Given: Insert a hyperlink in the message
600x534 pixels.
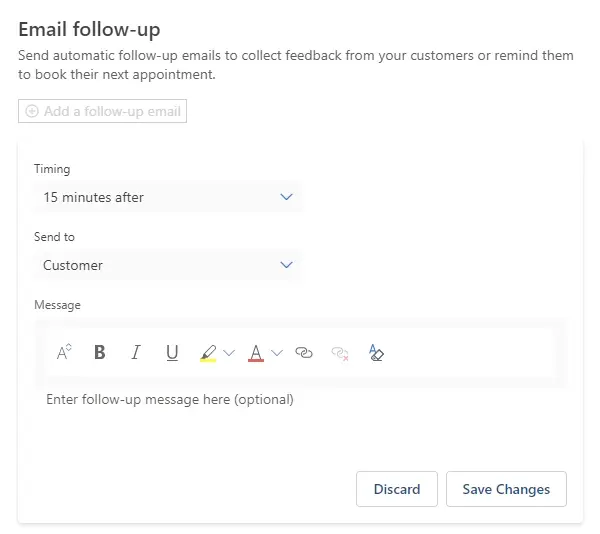Looking at the screenshot, I should click(x=305, y=352).
